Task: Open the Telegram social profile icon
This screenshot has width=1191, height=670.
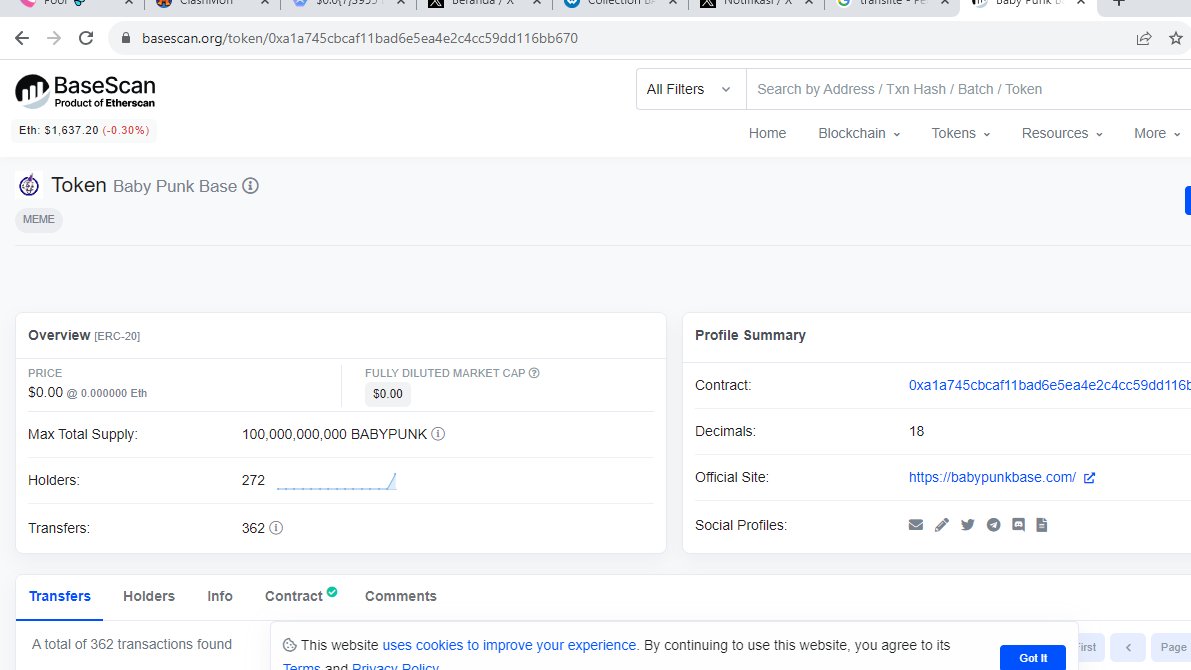Action: click(x=994, y=525)
